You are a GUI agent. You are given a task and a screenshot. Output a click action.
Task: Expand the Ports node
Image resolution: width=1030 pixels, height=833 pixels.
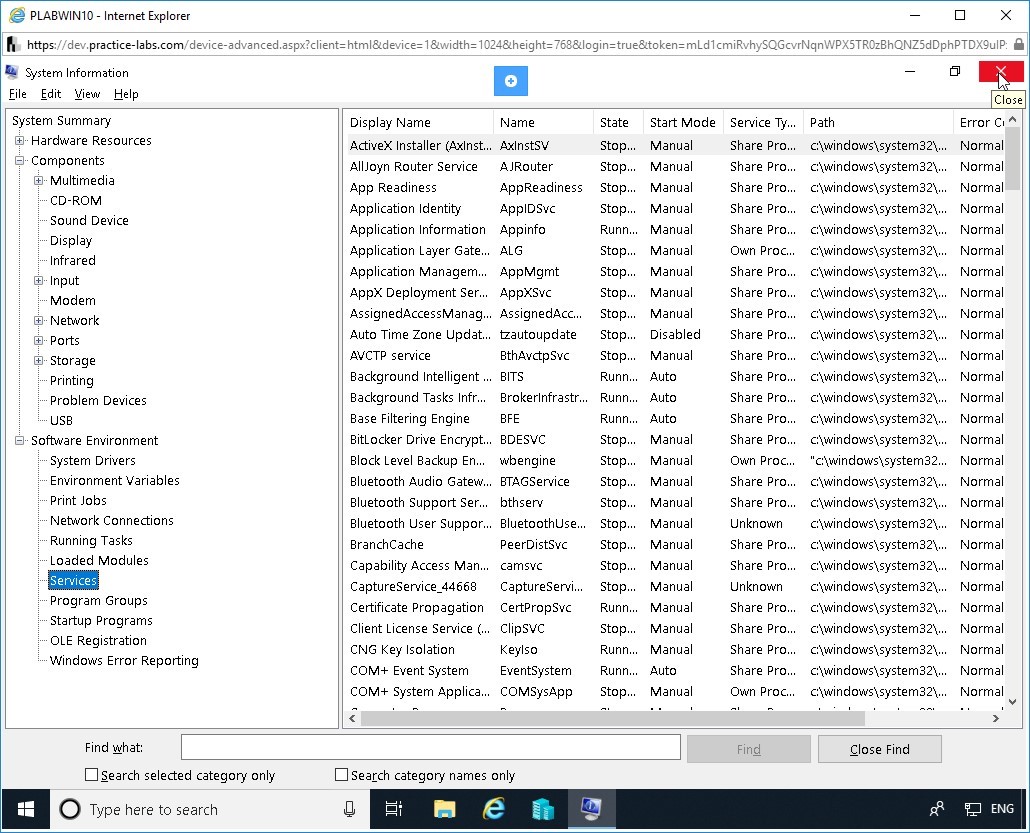tap(39, 340)
